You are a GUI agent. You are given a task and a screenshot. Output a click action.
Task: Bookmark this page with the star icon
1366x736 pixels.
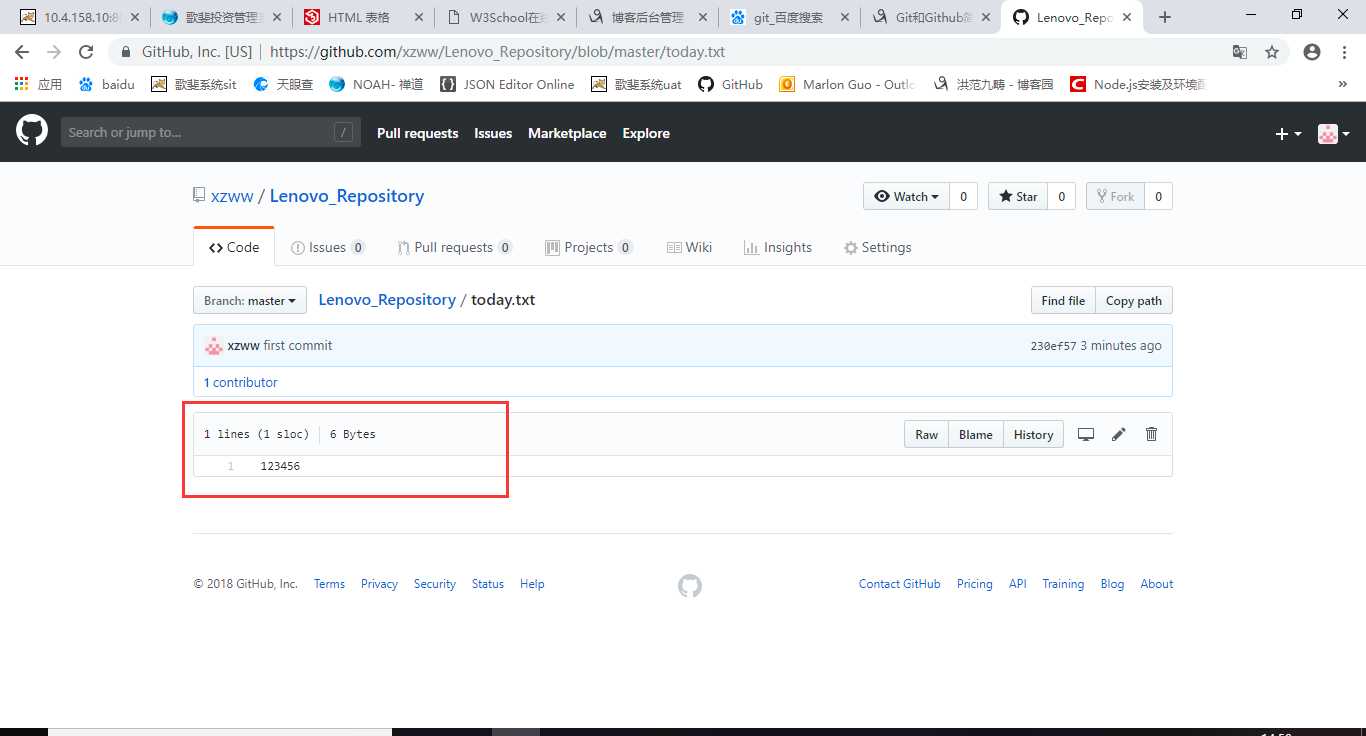(1272, 52)
